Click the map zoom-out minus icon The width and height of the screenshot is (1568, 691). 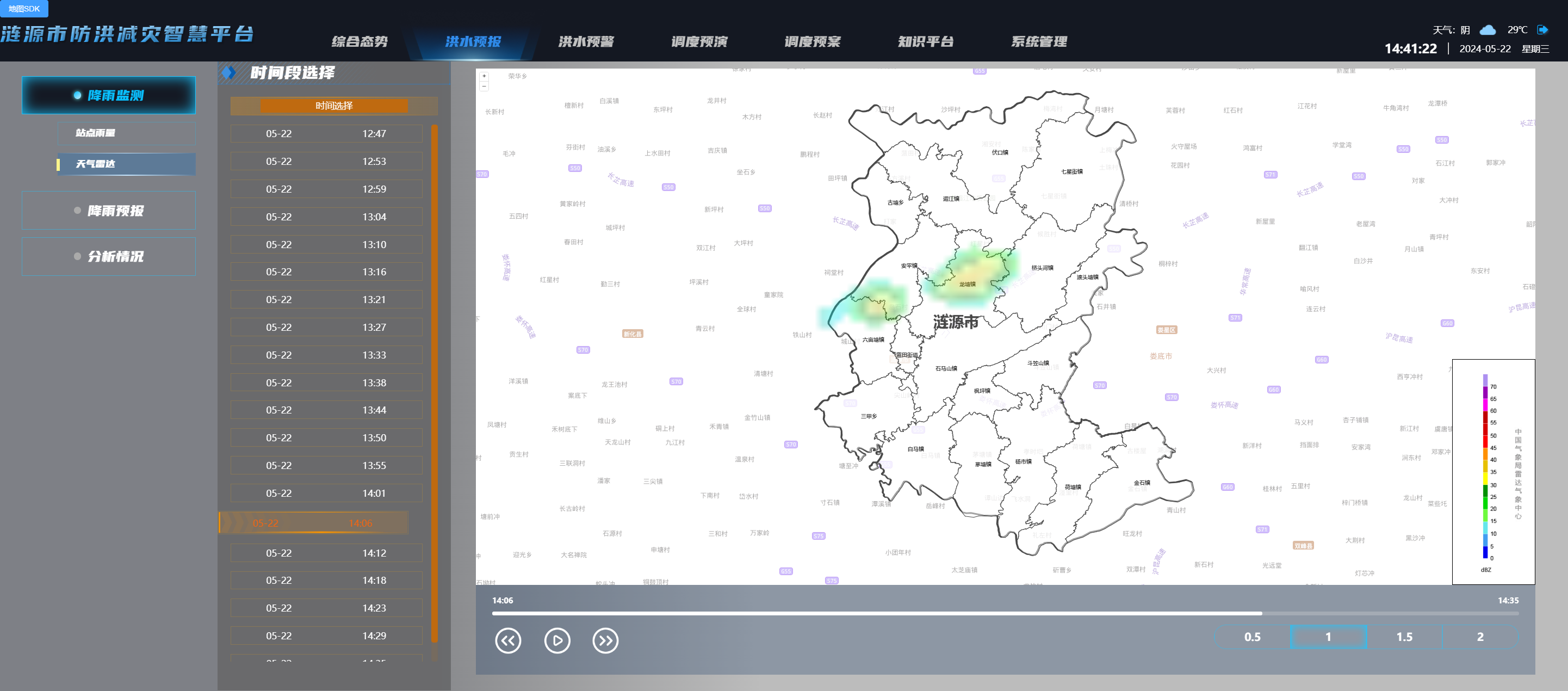coord(484,87)
